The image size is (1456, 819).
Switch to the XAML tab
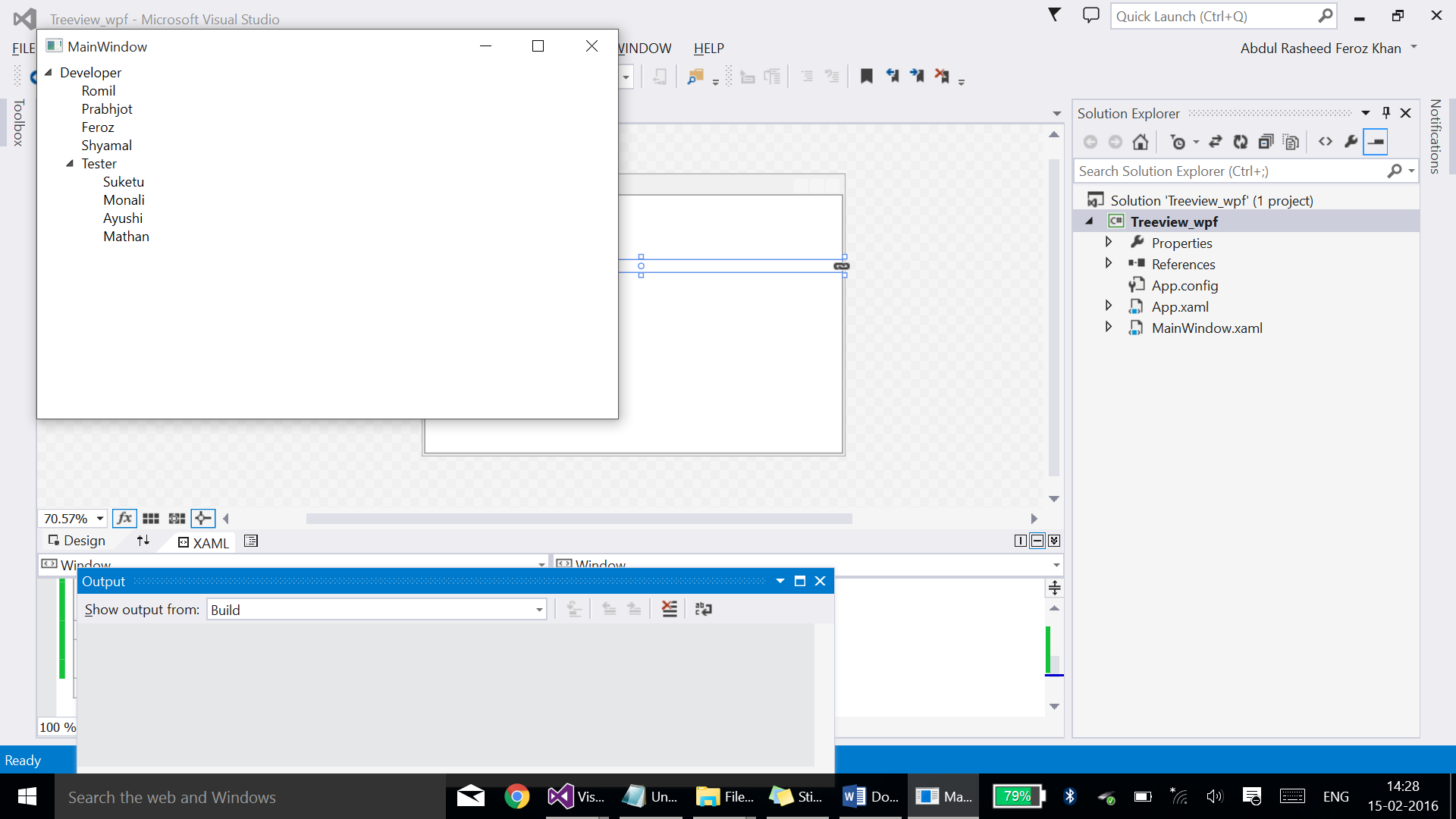203,543
